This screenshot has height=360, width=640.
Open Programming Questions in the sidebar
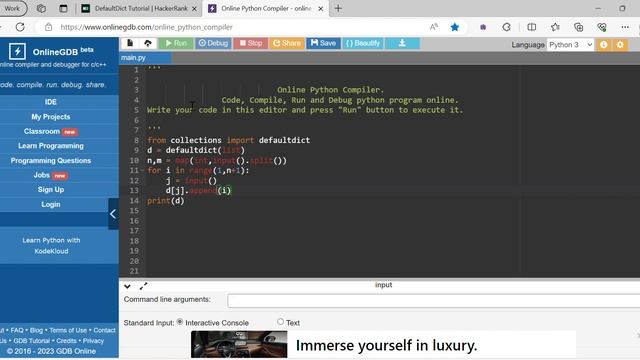point(51,160)
